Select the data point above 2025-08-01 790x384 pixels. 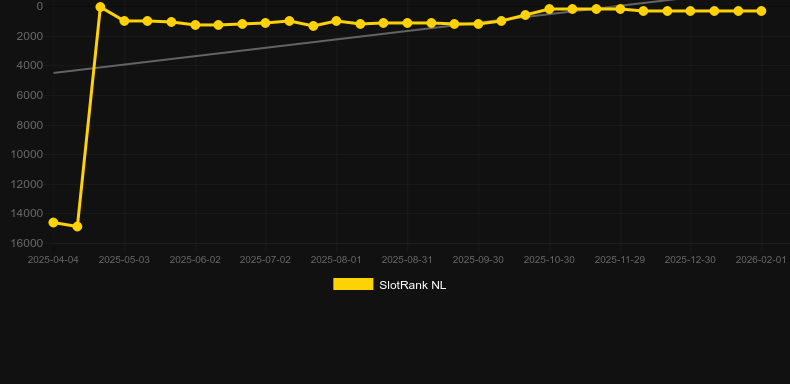336,21
